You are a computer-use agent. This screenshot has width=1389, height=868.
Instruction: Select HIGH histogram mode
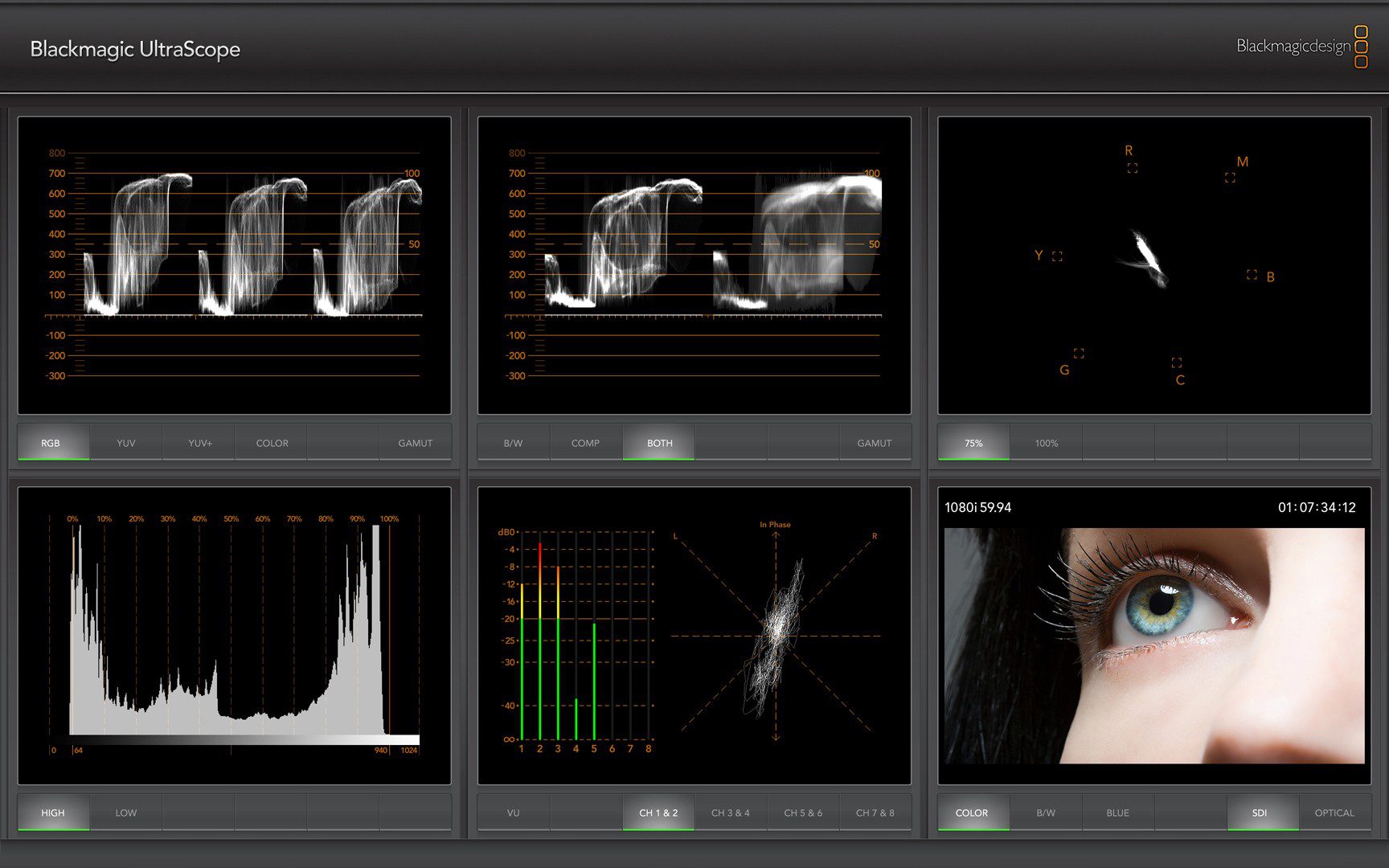point(53,813)
